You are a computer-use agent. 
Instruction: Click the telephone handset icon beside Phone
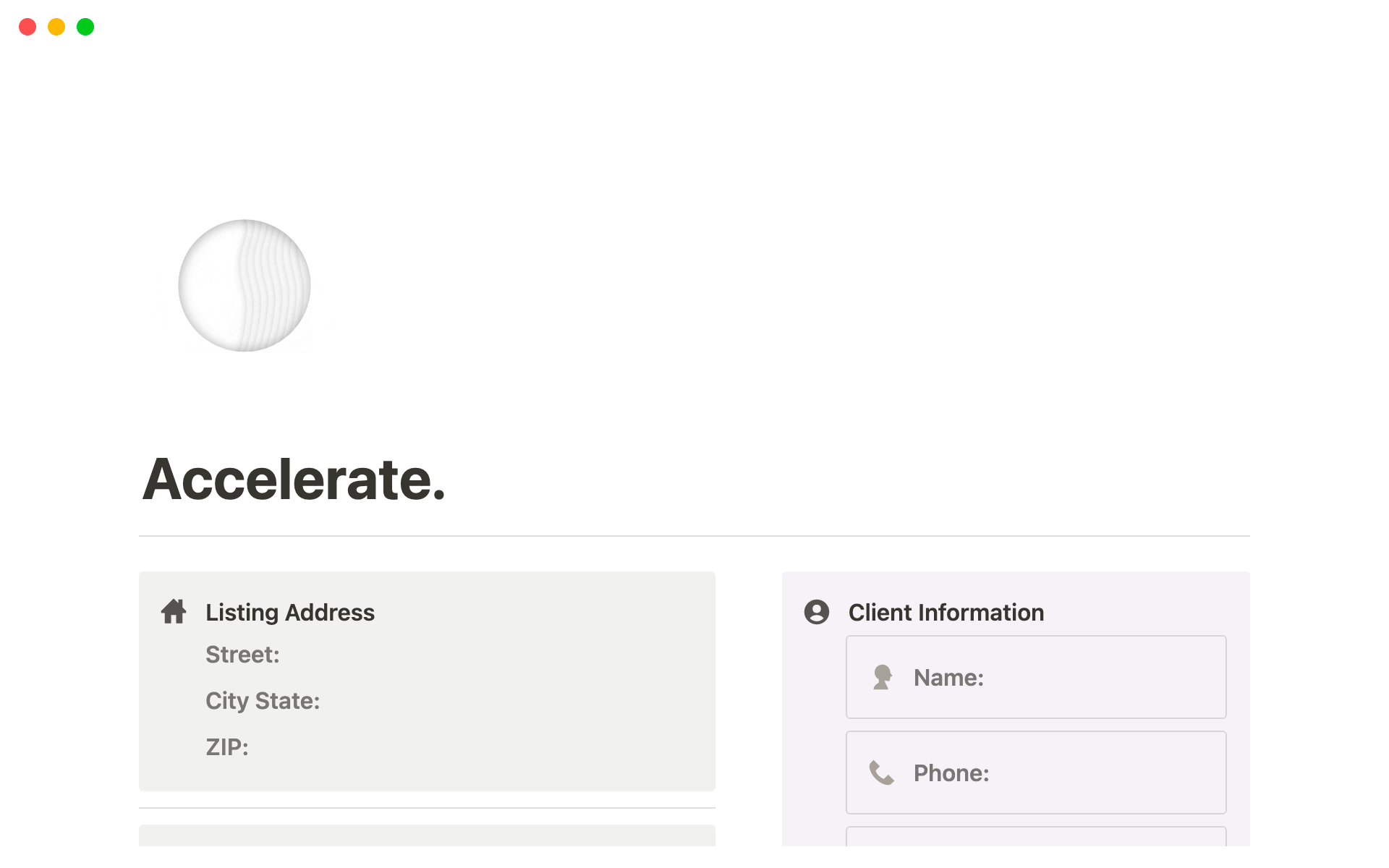coord(882,773)
